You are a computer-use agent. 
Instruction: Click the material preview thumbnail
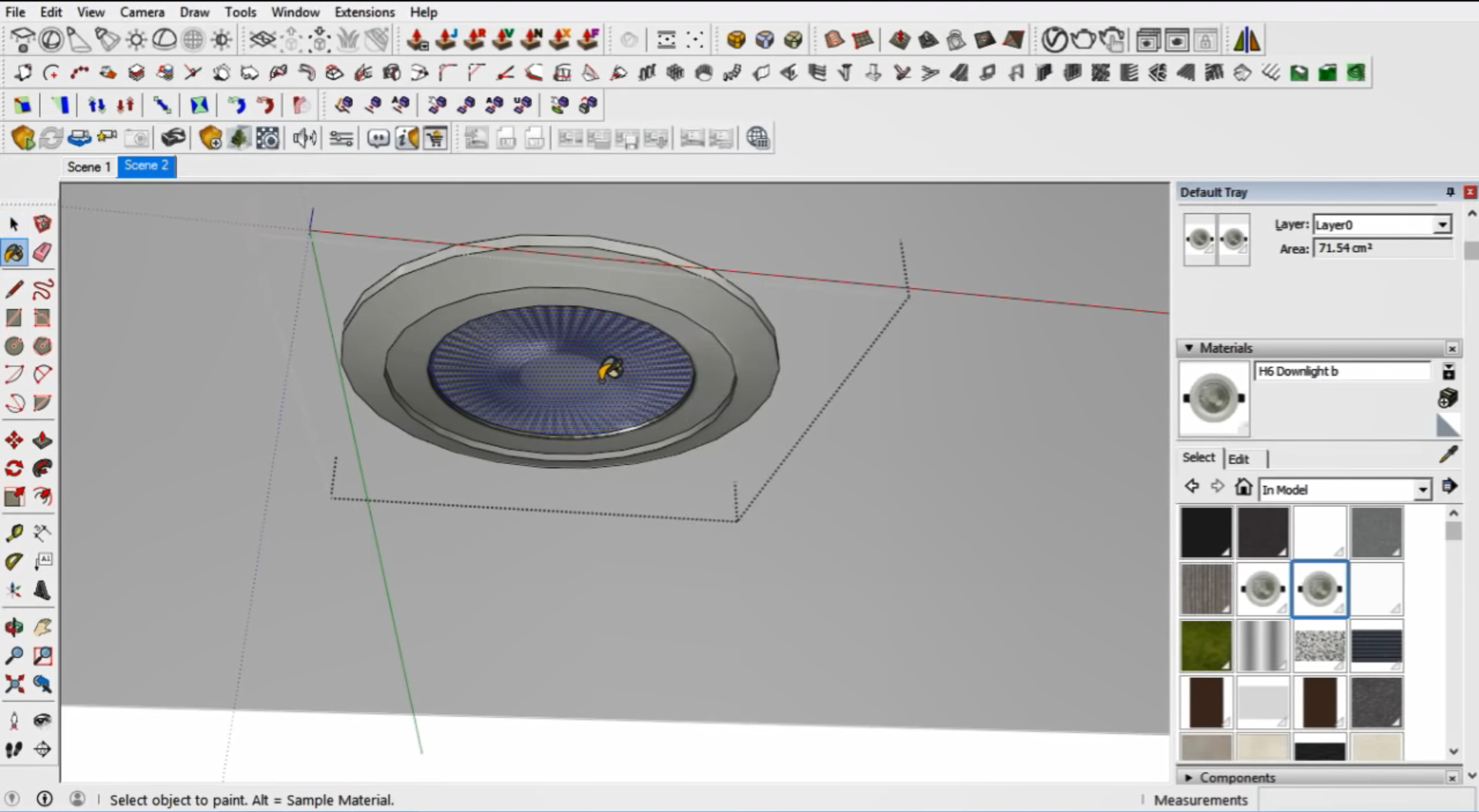(1214, 398)
